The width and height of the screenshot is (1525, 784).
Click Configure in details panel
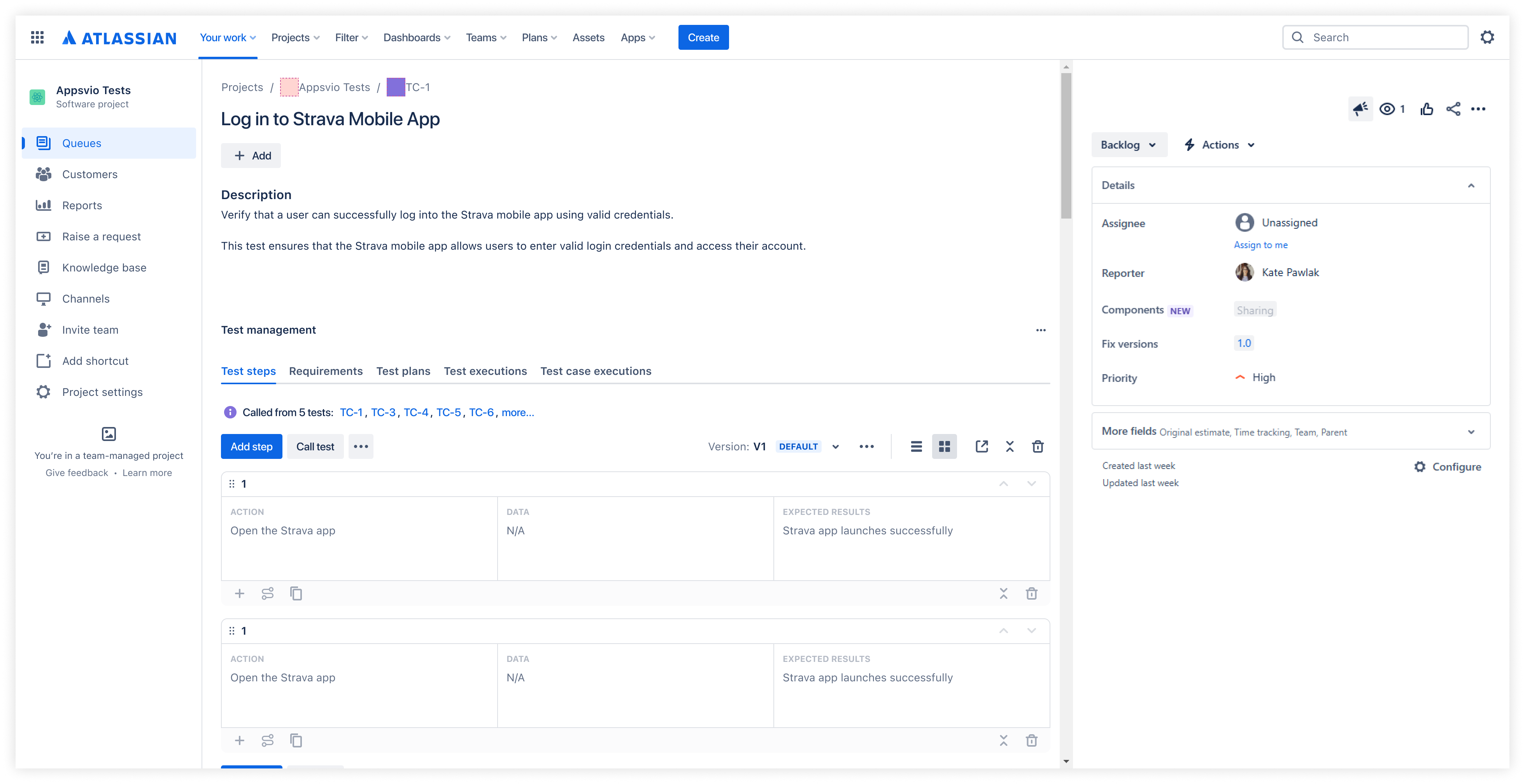click(x=1448, y=467)
